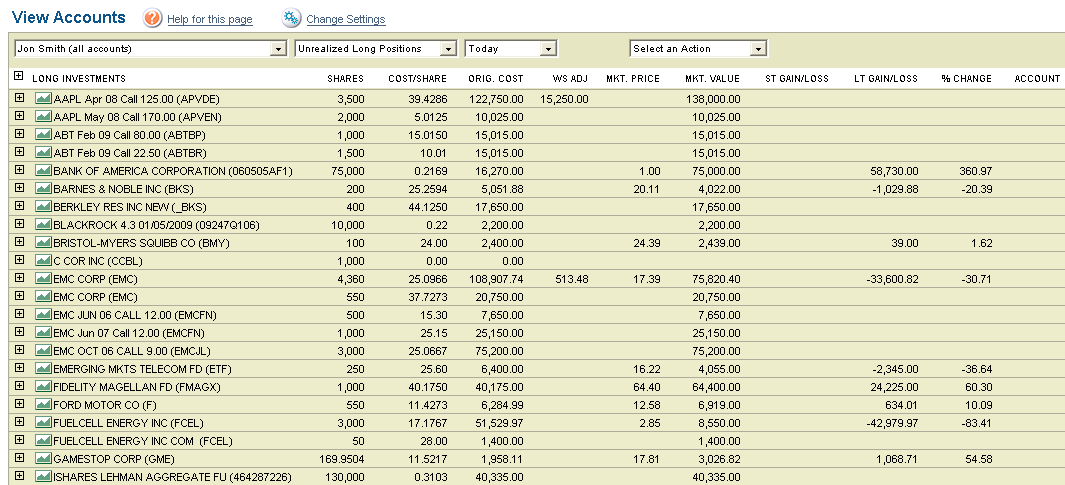Screen dimensions: 1065x485
Task: Click the GameStop Corp chart icon
Action: tap(43, 459)
